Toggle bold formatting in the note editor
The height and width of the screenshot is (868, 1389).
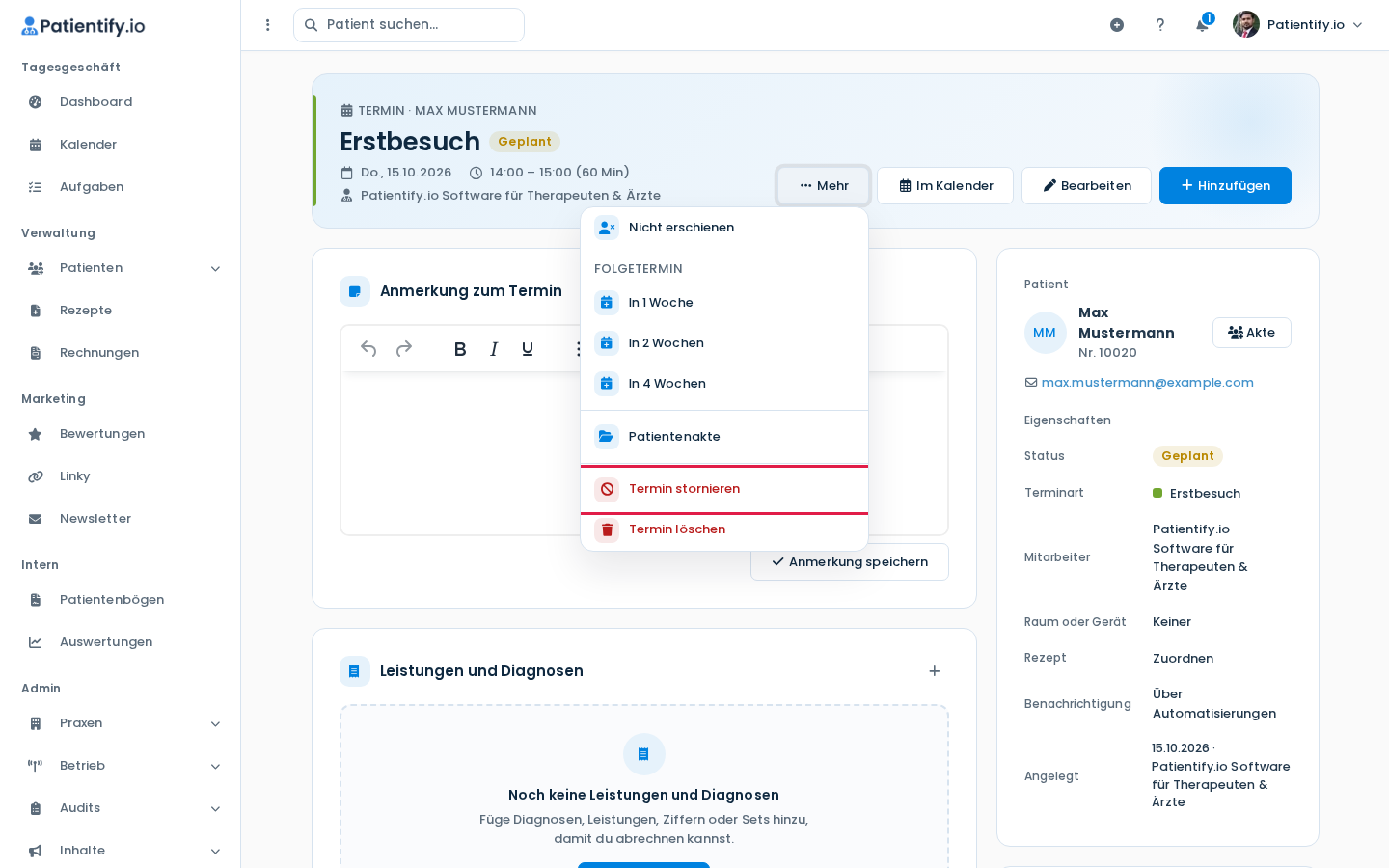(460, 349)
